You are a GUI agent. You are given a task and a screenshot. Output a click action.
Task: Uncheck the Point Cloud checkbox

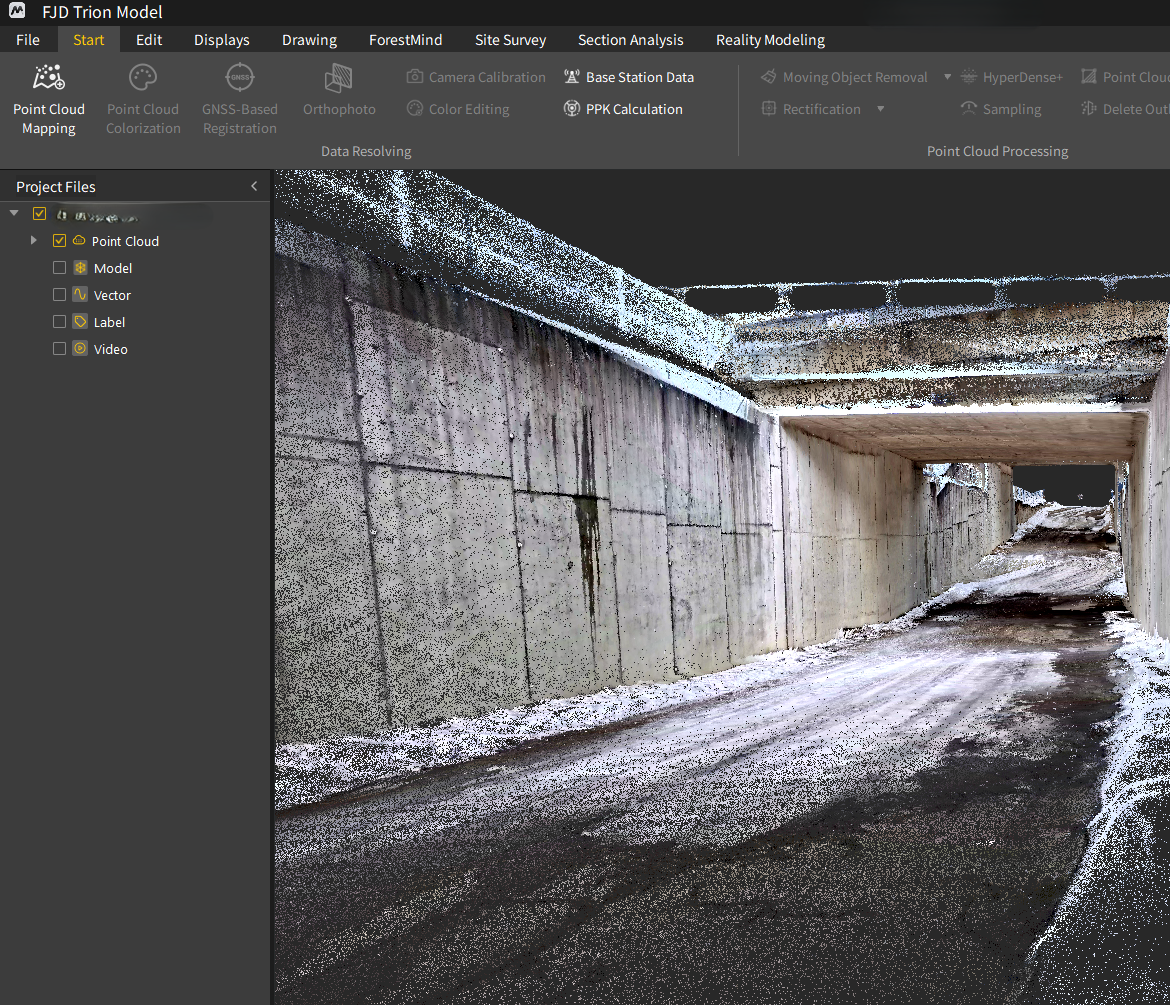(59, 241)
